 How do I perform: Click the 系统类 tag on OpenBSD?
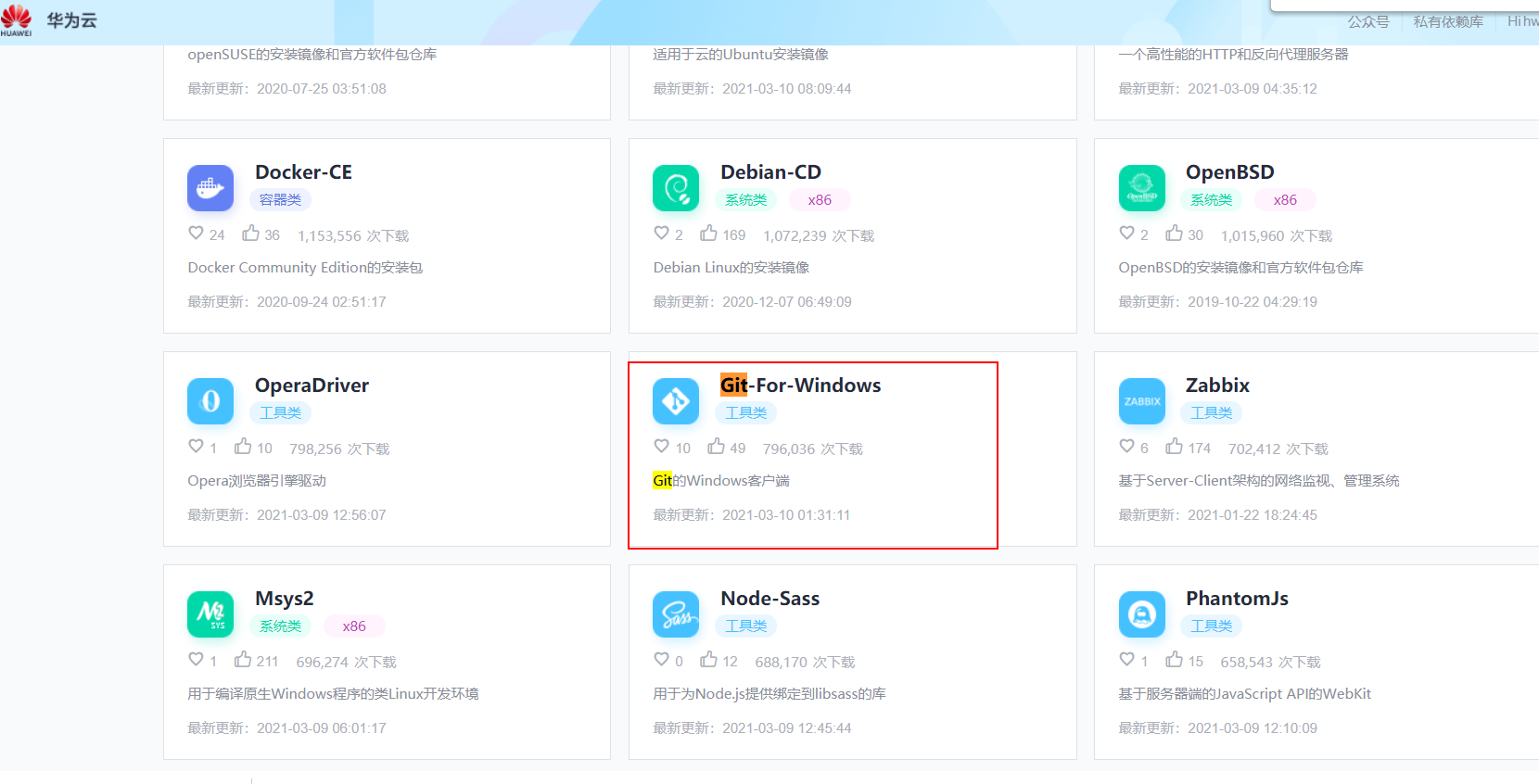pos(1211,200)
